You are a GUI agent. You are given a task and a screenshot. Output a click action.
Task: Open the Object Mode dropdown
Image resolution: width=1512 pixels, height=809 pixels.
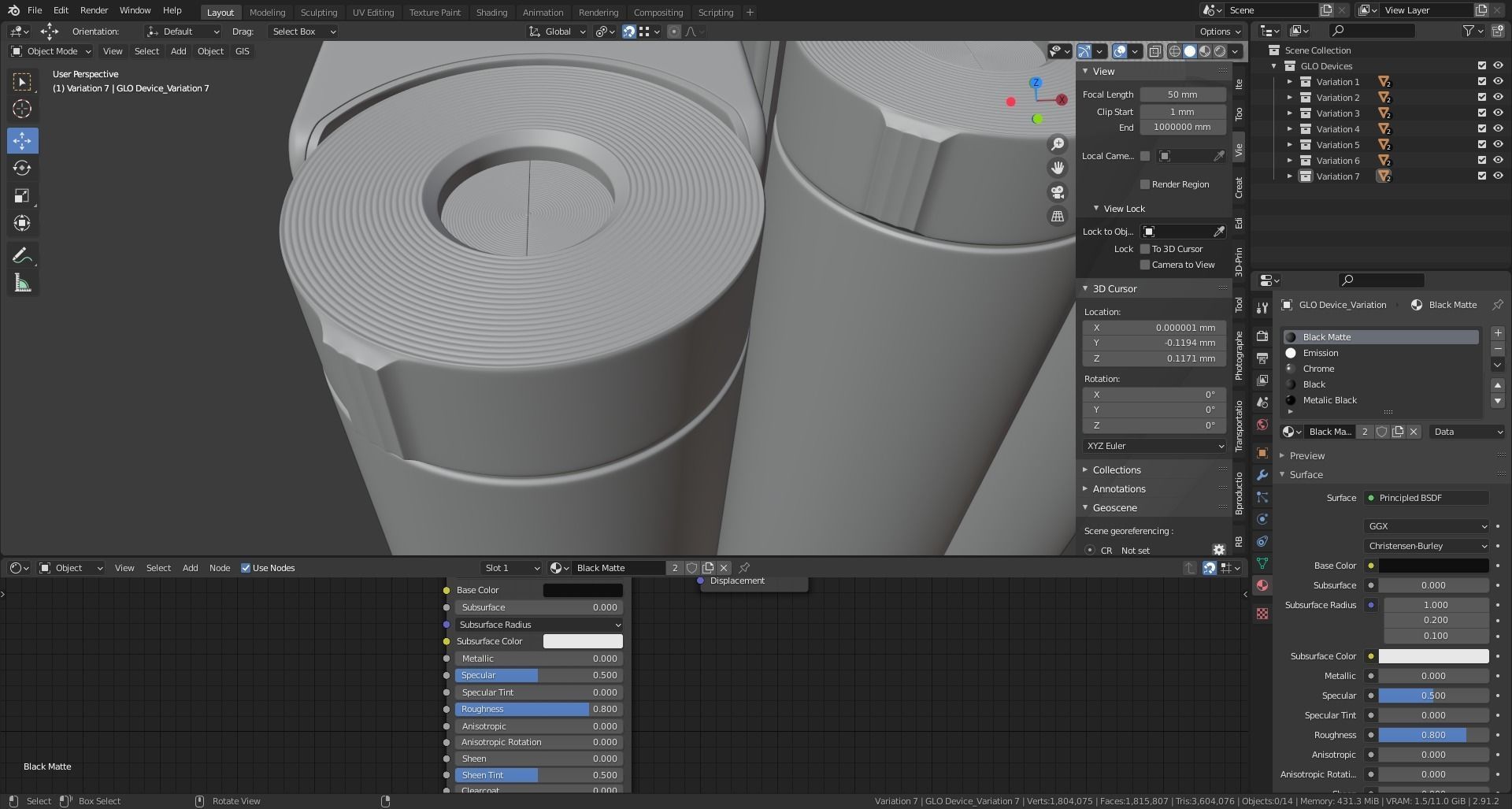click(x=51, y=51)
